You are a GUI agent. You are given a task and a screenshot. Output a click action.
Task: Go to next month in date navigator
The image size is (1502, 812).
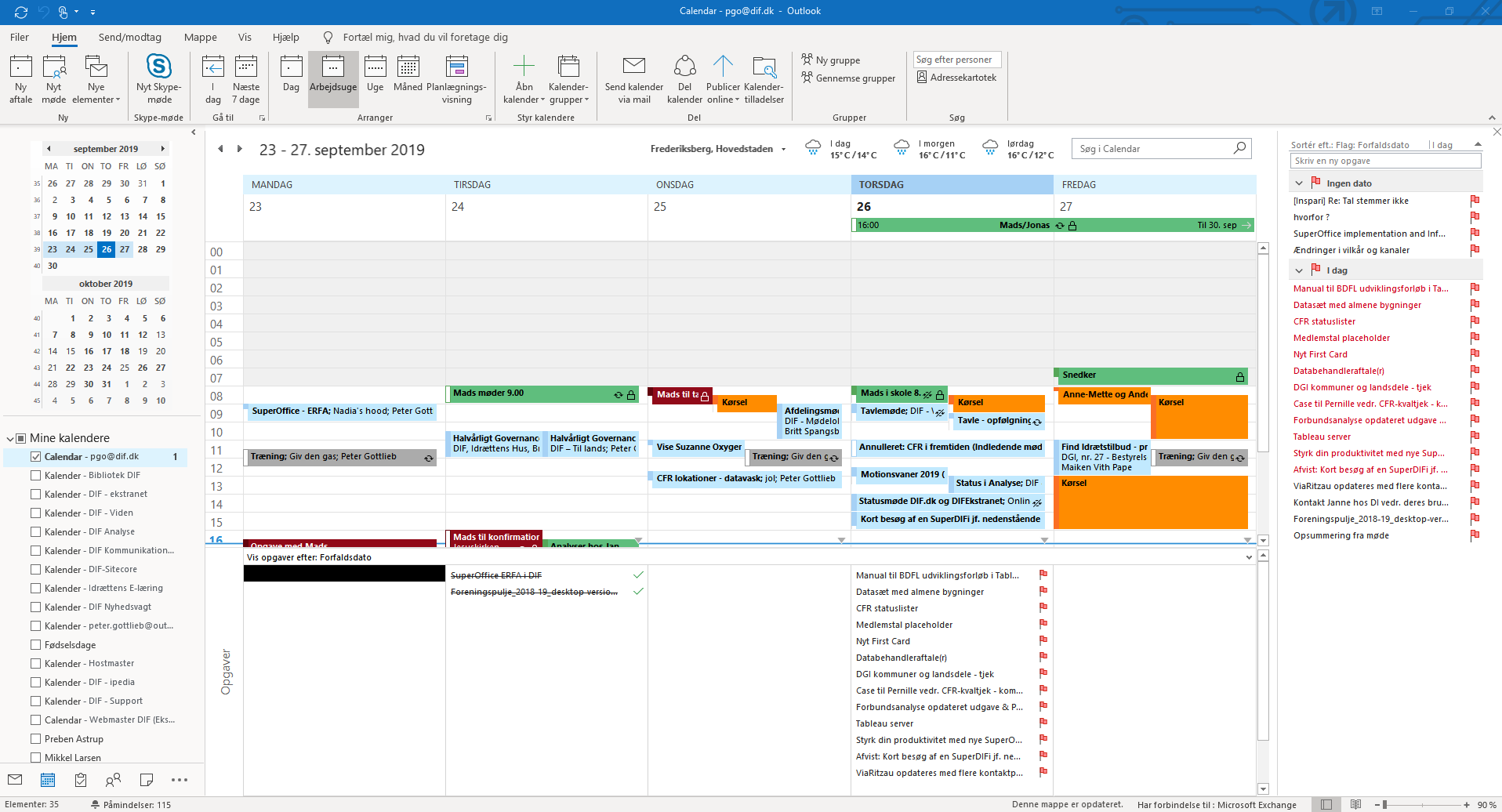point(162,148)
